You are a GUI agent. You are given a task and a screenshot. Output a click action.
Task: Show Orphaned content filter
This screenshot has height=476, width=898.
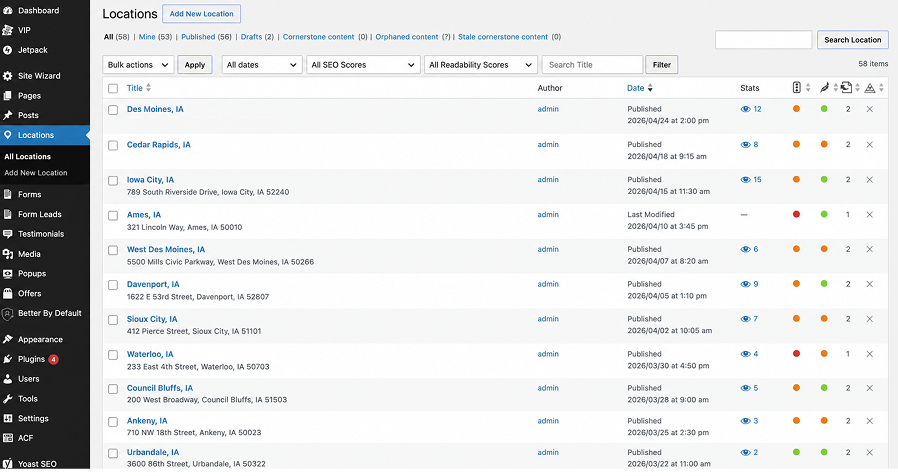tap(407, 37)
